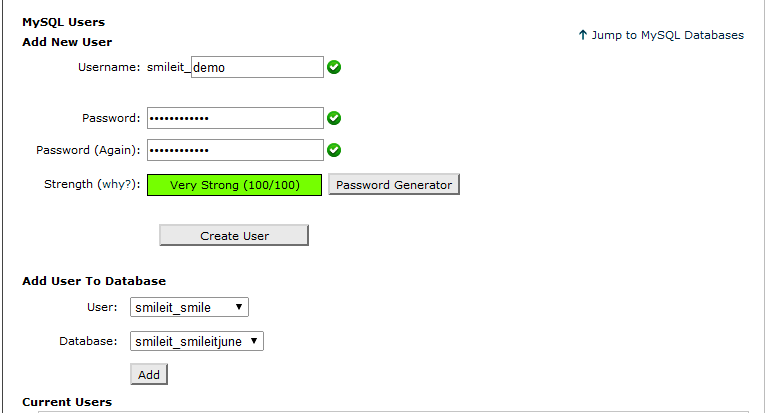Click the Current Users heading
The width and height of the screenshot is (768, 413).
(x=67, y=402)
